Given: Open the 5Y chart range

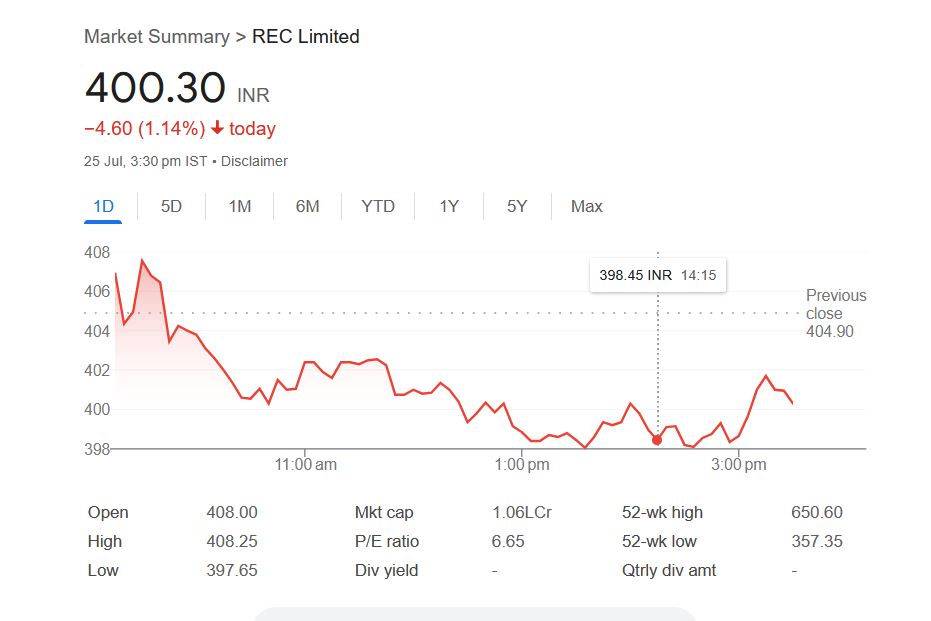Looking at the screenshot, I should 516,206.
